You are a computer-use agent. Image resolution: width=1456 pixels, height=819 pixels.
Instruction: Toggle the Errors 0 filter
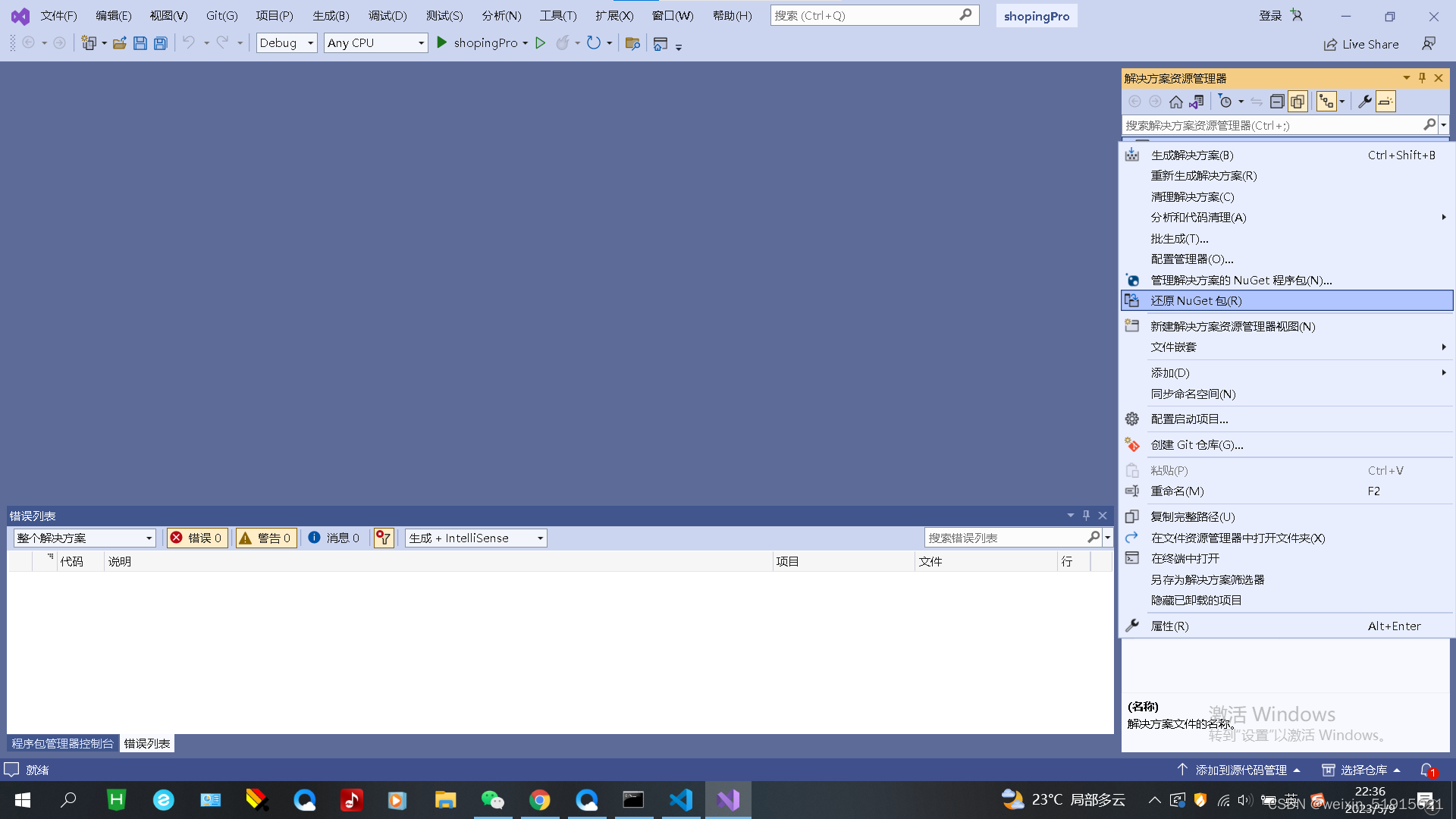pos(197,538)
